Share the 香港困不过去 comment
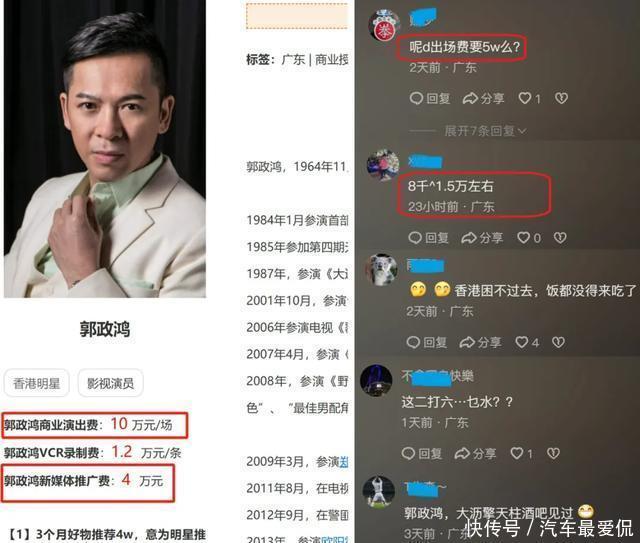 (480, 342)
